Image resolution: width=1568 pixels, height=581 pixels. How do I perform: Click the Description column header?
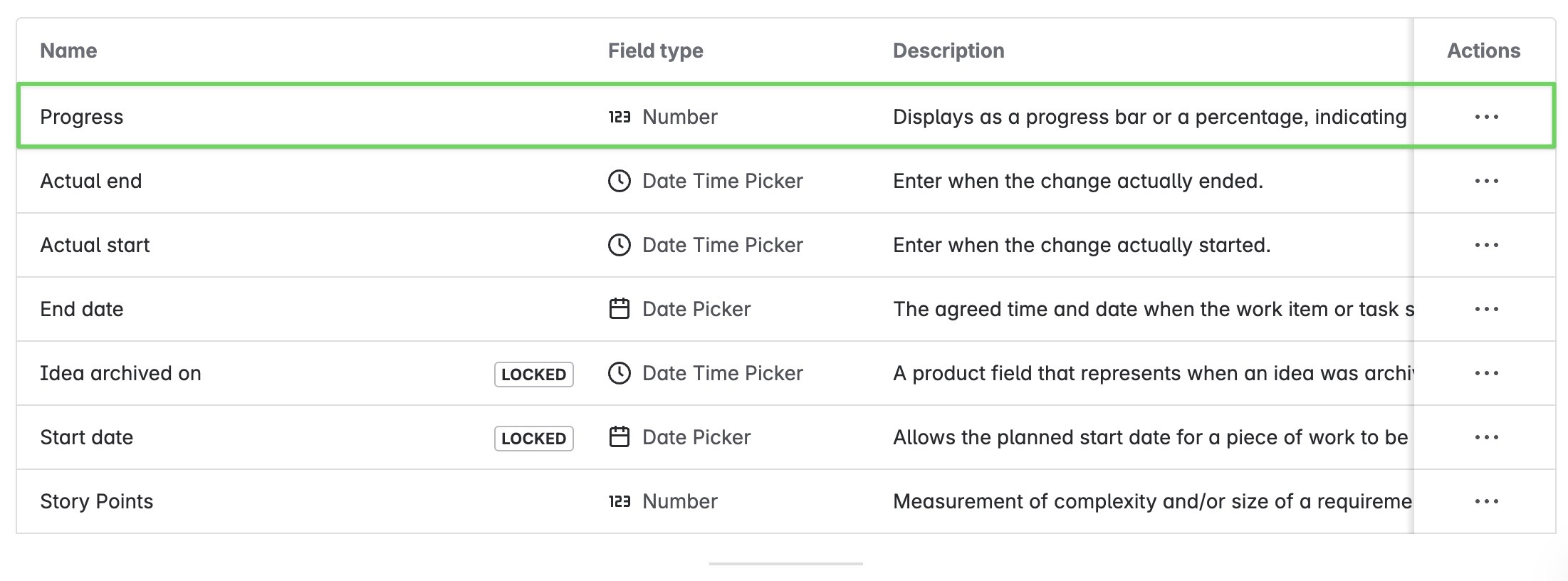[x=948, y=51]
